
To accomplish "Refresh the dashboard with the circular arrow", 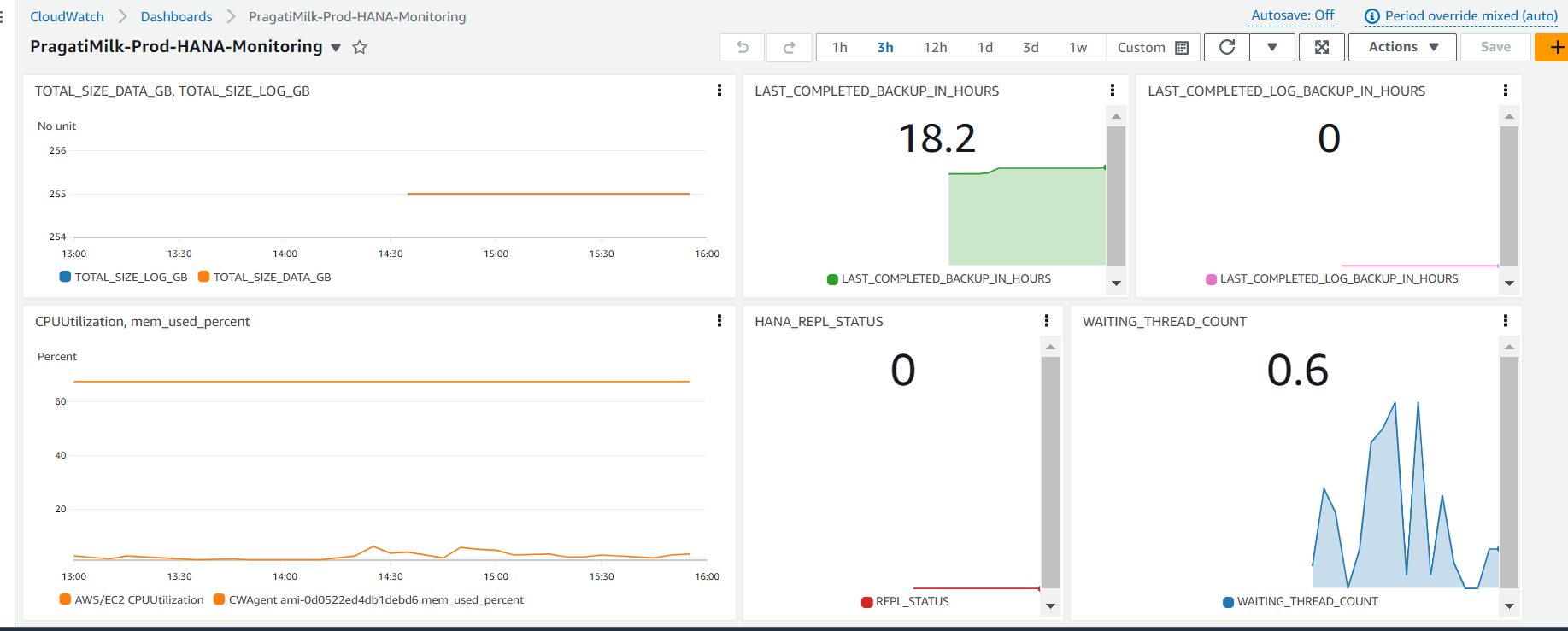I will pos(1227,48).
